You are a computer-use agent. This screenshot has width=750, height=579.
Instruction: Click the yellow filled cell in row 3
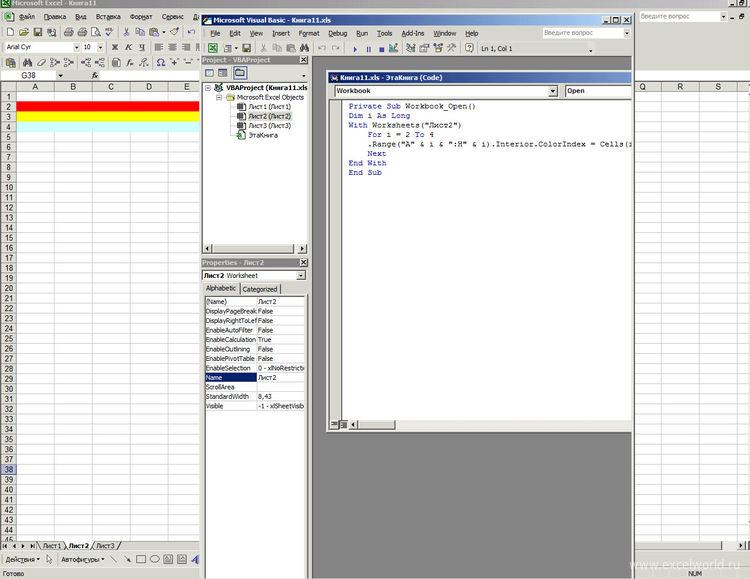click(x=108, y=116)
